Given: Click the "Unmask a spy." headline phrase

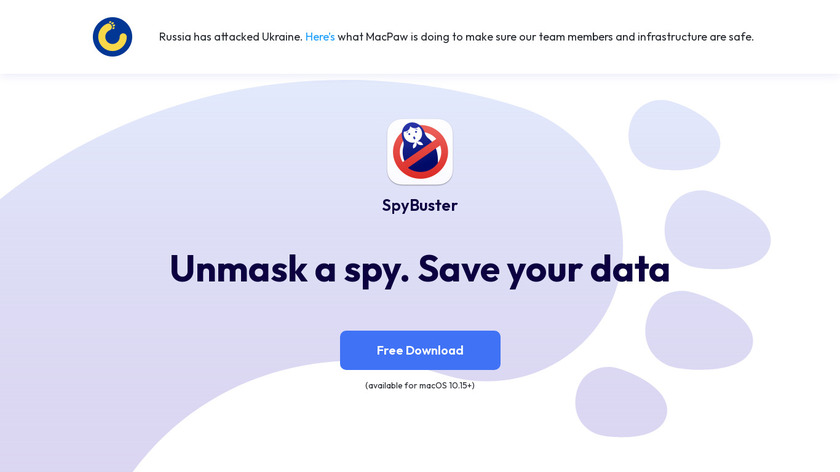Looking at the screenshot, I should [289, 269].
